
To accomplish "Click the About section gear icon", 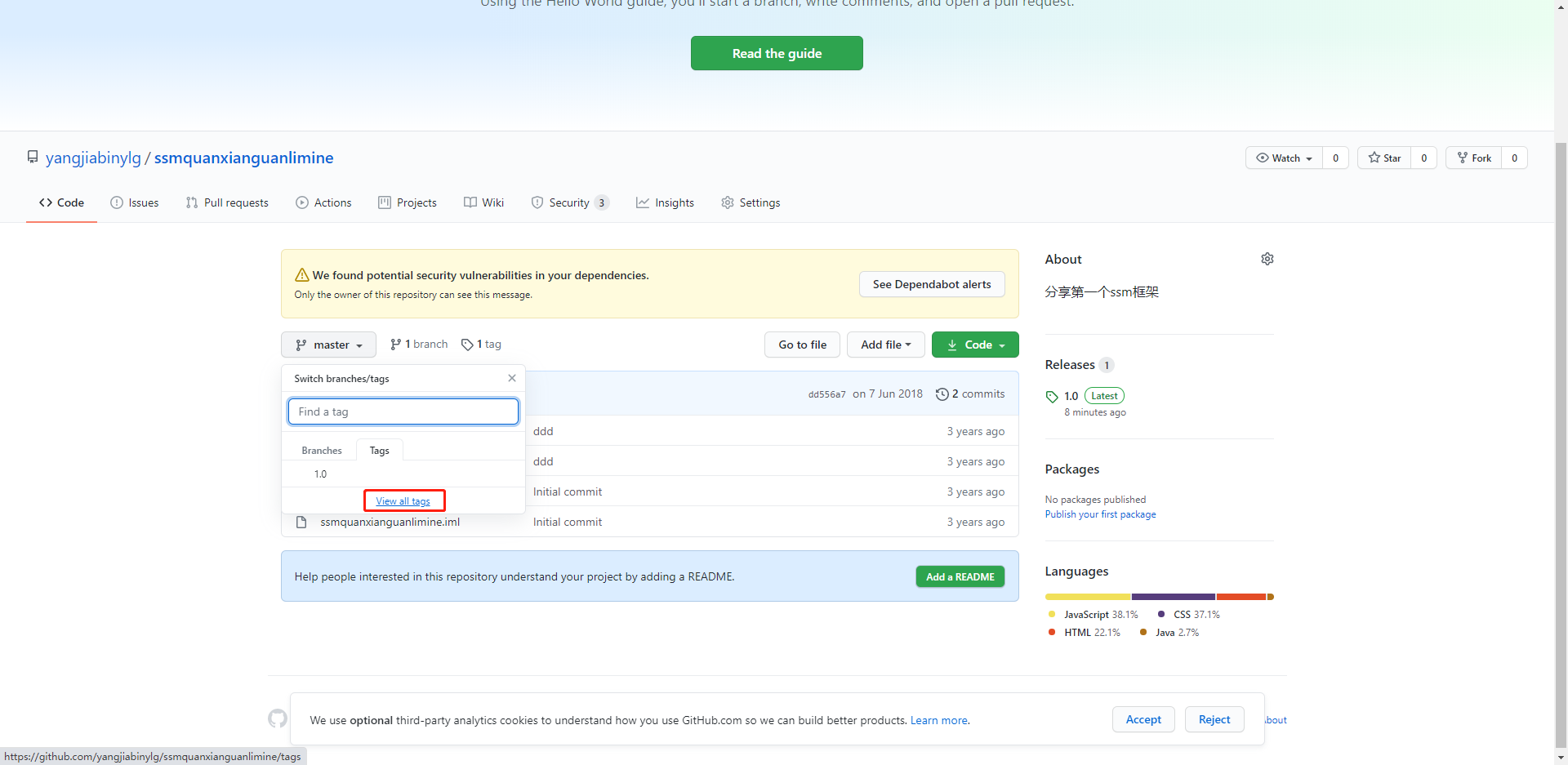I will pyautogui.click(x=1267, y=259).
